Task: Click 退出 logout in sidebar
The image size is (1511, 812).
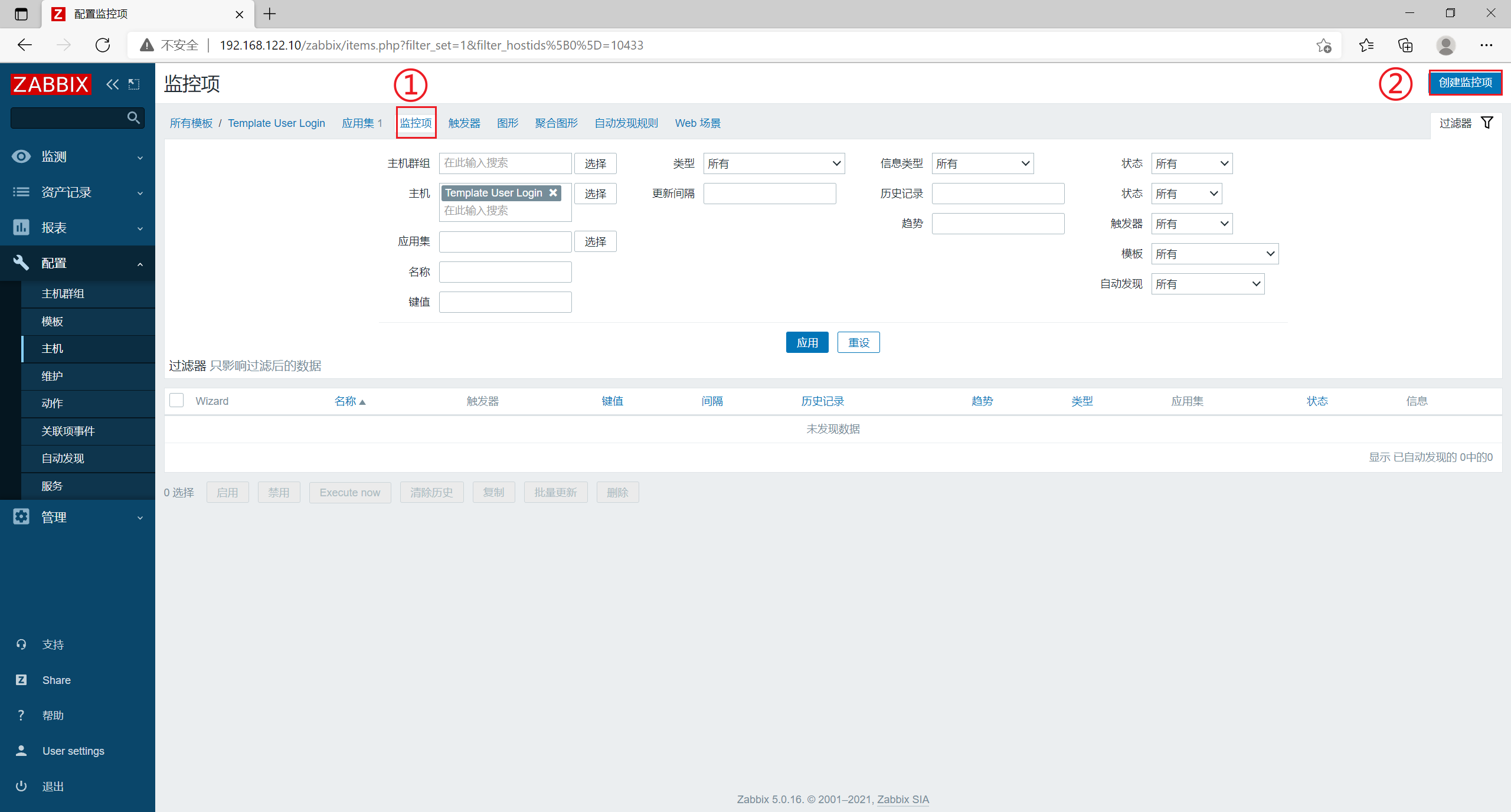Action: coord(53,786)
